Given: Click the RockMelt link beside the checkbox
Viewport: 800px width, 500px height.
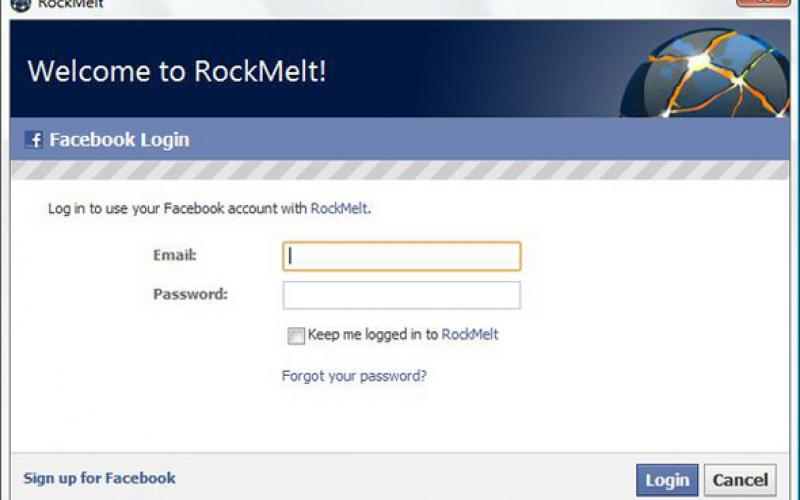Looking at the screenshot, I should (470, 334).
